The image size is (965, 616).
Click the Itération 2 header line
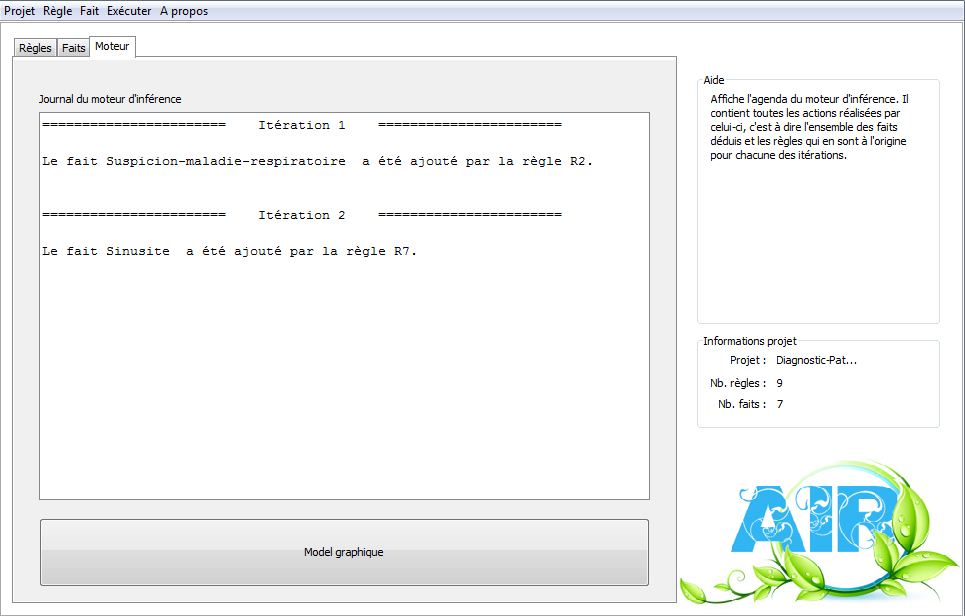[x=302, y=215]
